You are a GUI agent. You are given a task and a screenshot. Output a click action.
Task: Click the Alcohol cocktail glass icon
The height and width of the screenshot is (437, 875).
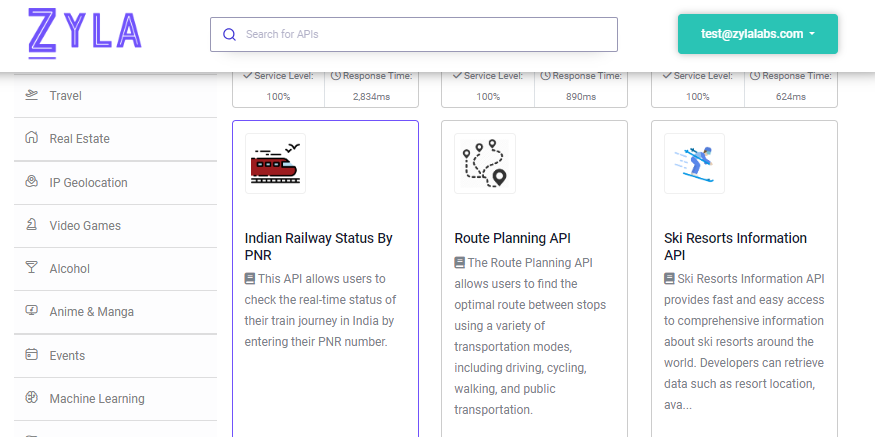pyautogui.click(x=32, y=268)
